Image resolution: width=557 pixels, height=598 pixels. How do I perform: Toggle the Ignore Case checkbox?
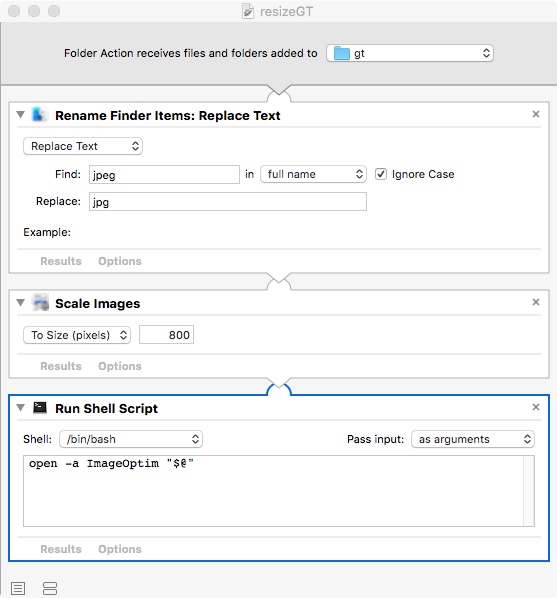click(381, 174)
